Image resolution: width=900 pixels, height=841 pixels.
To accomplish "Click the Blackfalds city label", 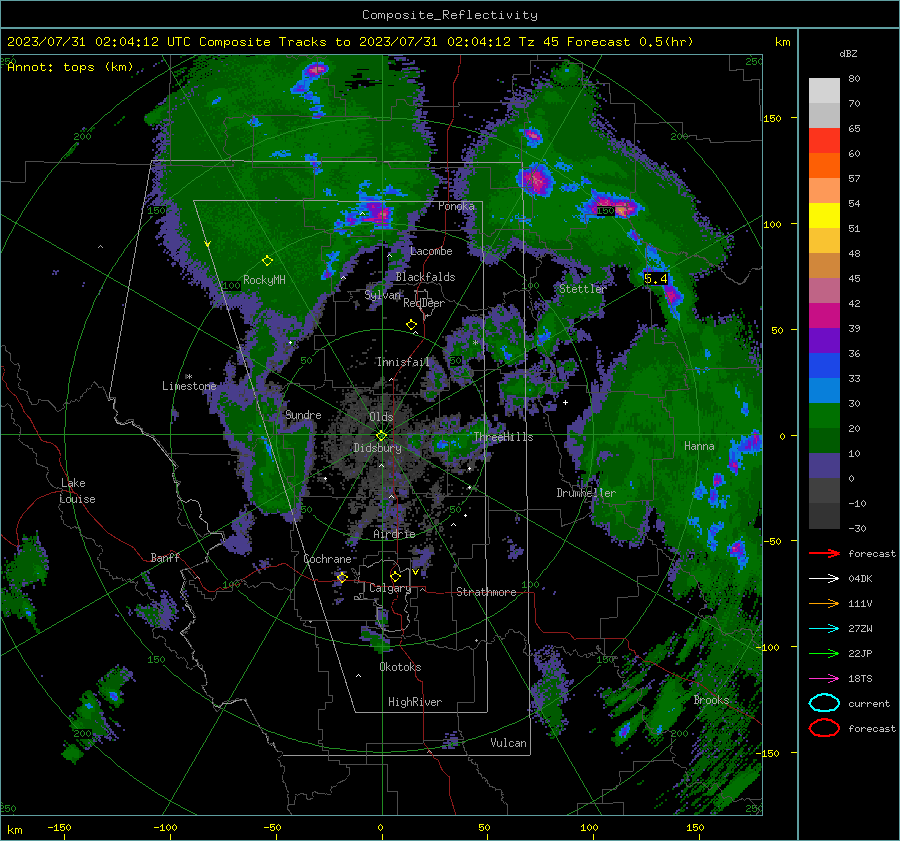I will [x=425, y=277].
